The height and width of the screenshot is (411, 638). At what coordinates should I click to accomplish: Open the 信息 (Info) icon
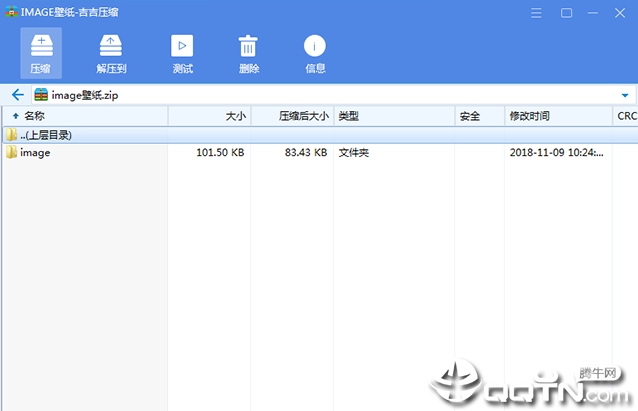click(315, 53)
